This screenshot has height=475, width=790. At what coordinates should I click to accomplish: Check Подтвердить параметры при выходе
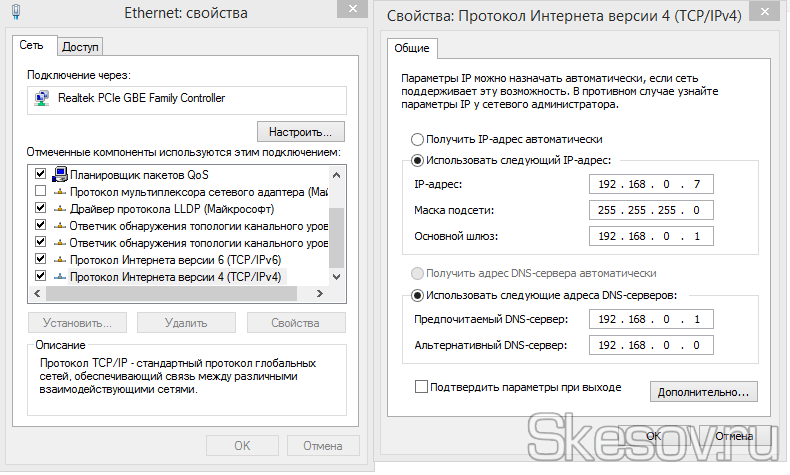point(421,387)
